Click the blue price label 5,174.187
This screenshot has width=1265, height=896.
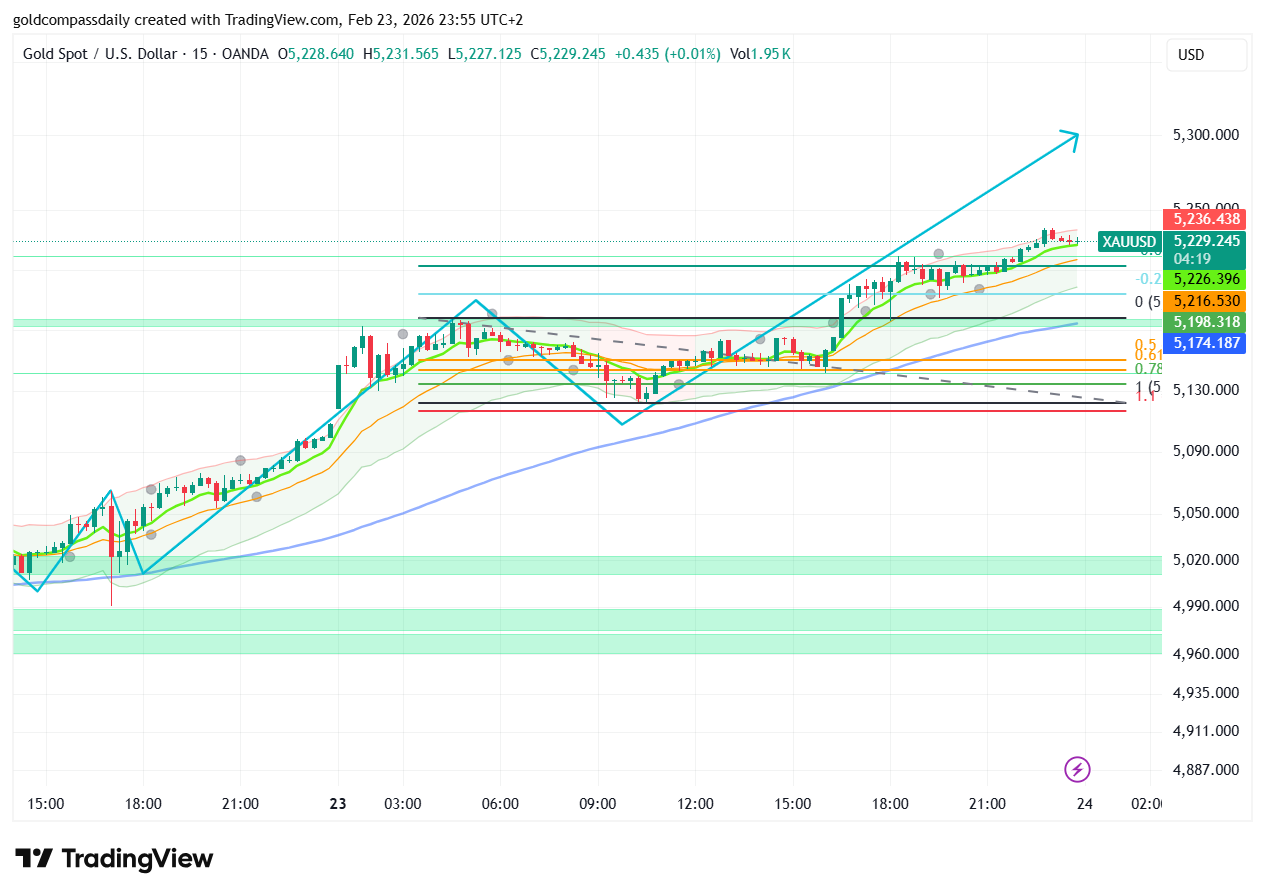(x=1205, y=344)
